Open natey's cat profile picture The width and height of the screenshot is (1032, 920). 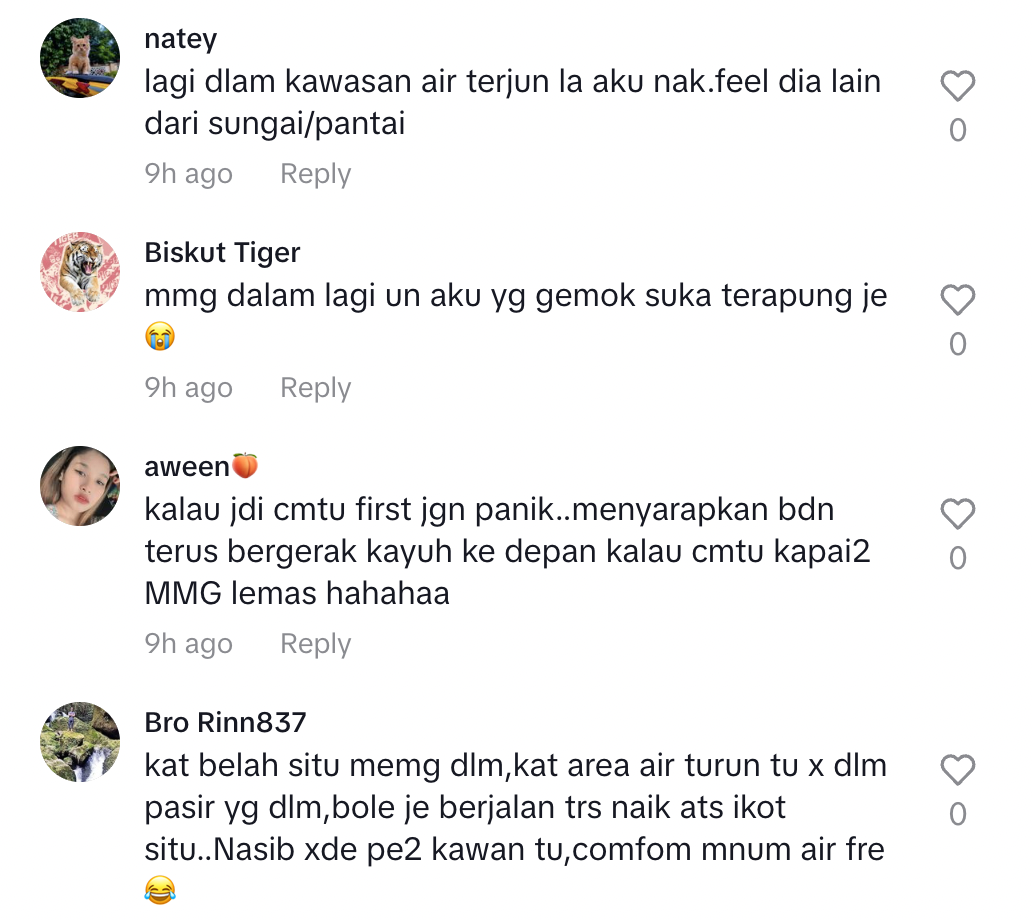tap(80, 58)
